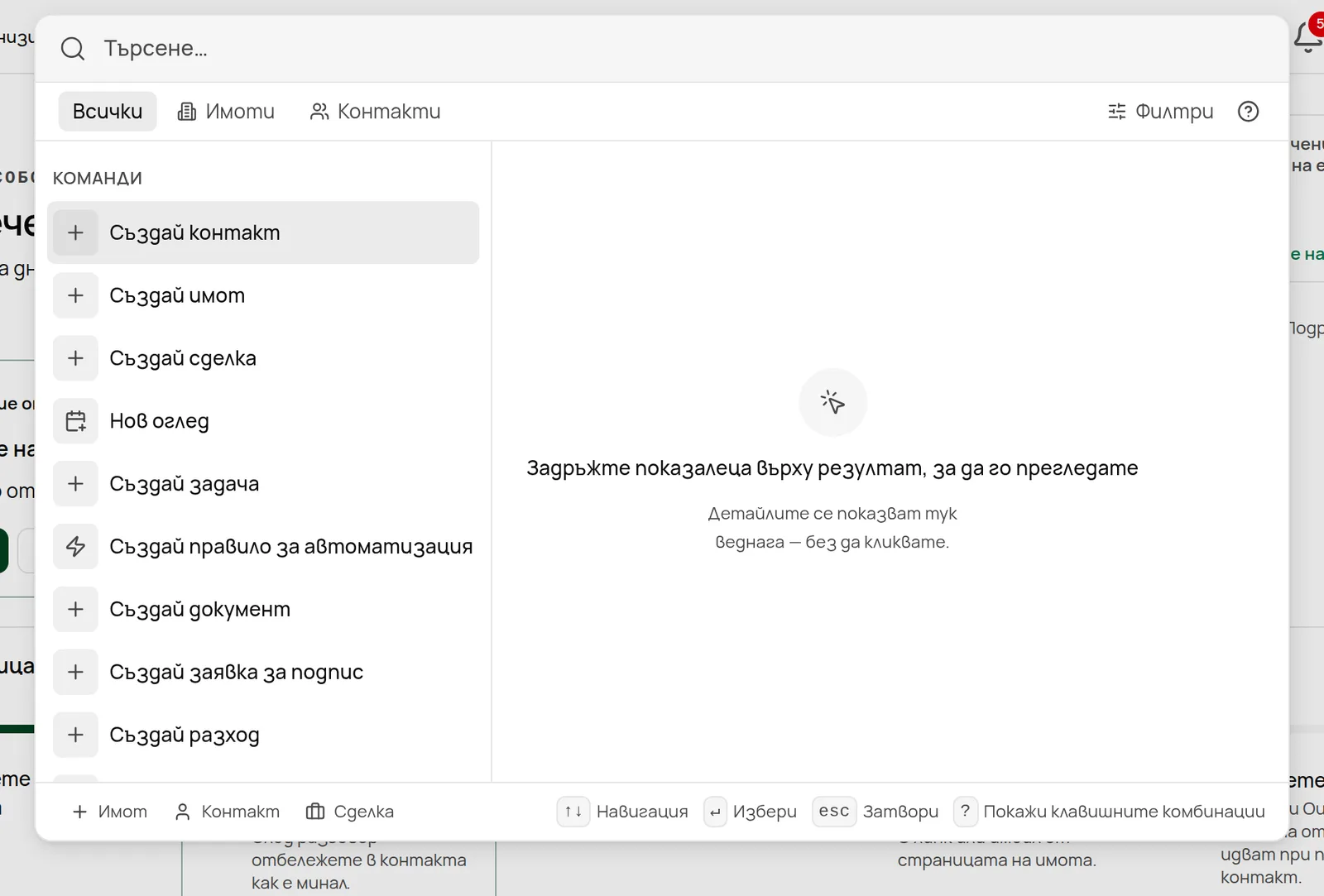Run the Създай задача command

pyautogui.click(x=263, y=484)
